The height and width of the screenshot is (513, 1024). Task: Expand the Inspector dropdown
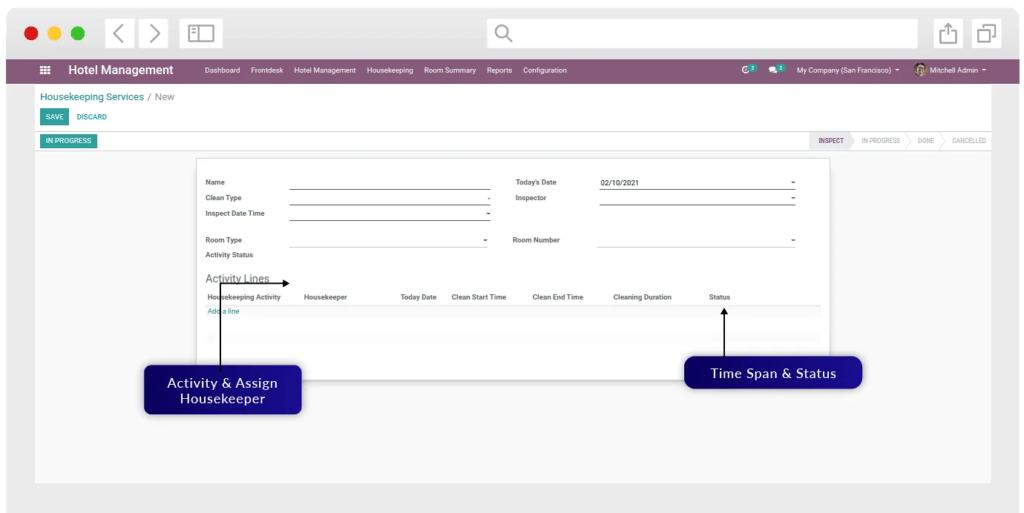click(793, 198)
